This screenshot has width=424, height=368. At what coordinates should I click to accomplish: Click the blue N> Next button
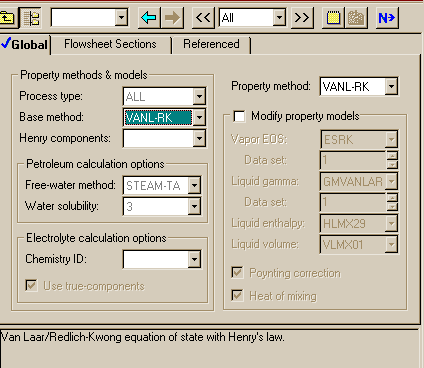tap(387, 18)
